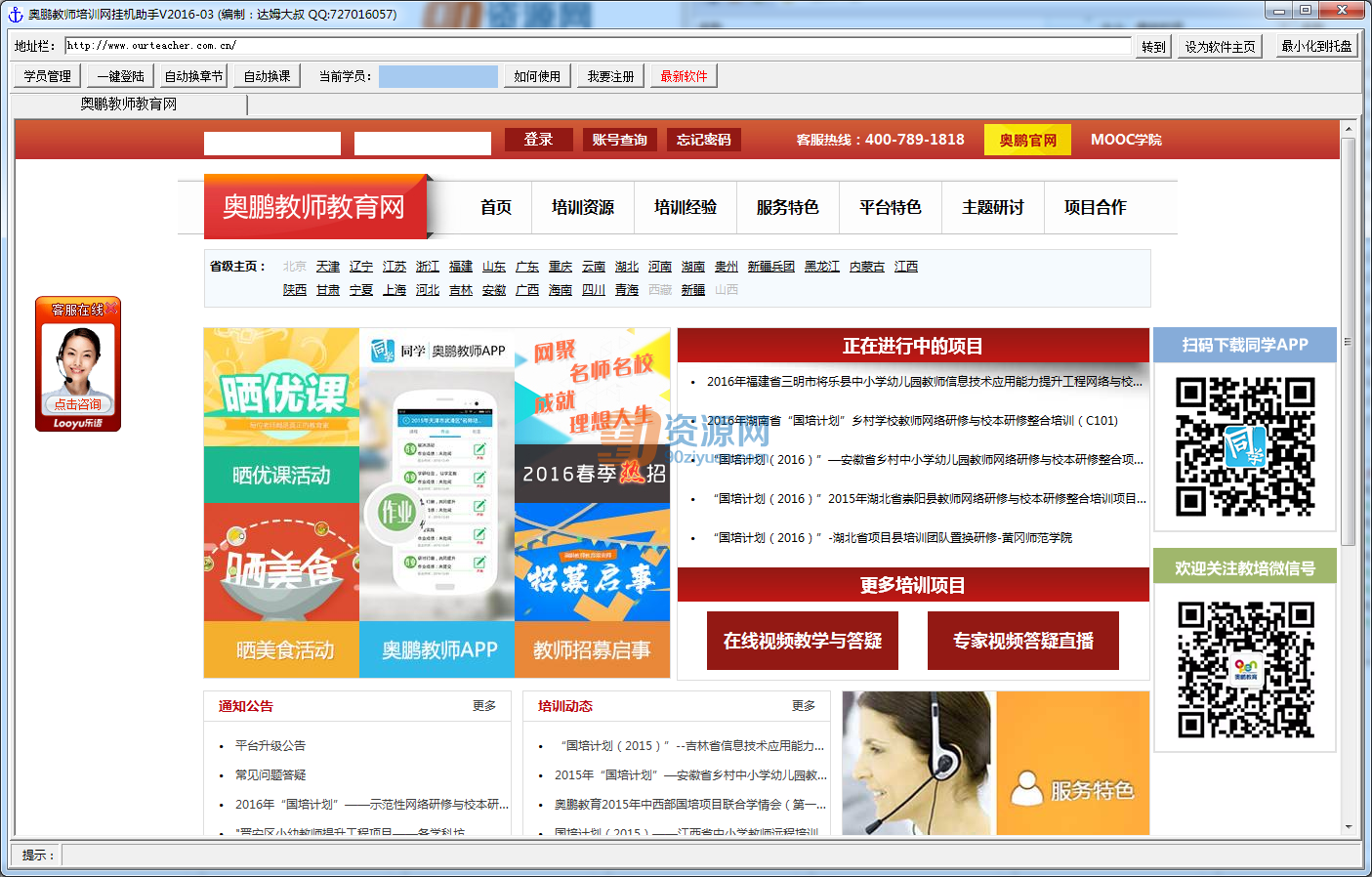Click the anchor app icon in title bar
Screen dimensions: 1372x877
point(15,14)
